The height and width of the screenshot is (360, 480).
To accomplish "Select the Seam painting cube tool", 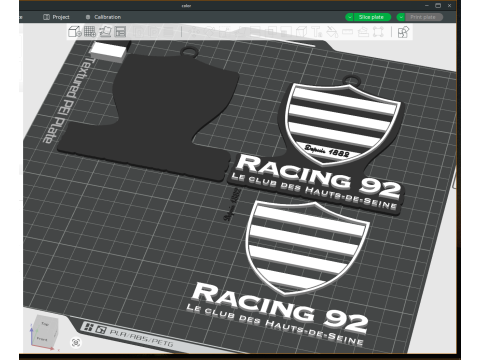I will 302,32.
